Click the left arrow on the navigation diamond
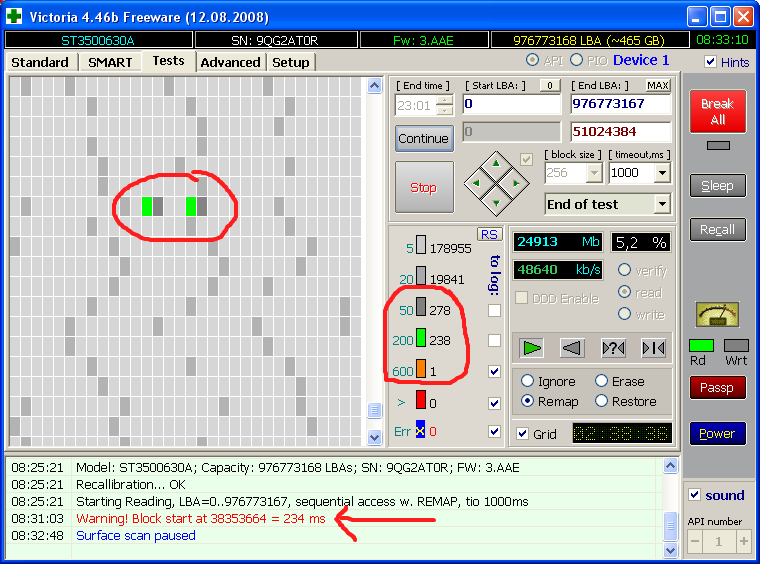The image size is (760, 564). click(476, 183)
